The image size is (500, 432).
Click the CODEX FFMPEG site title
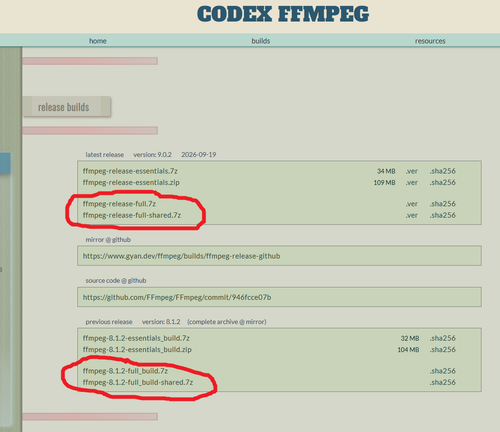click(283, 14)
